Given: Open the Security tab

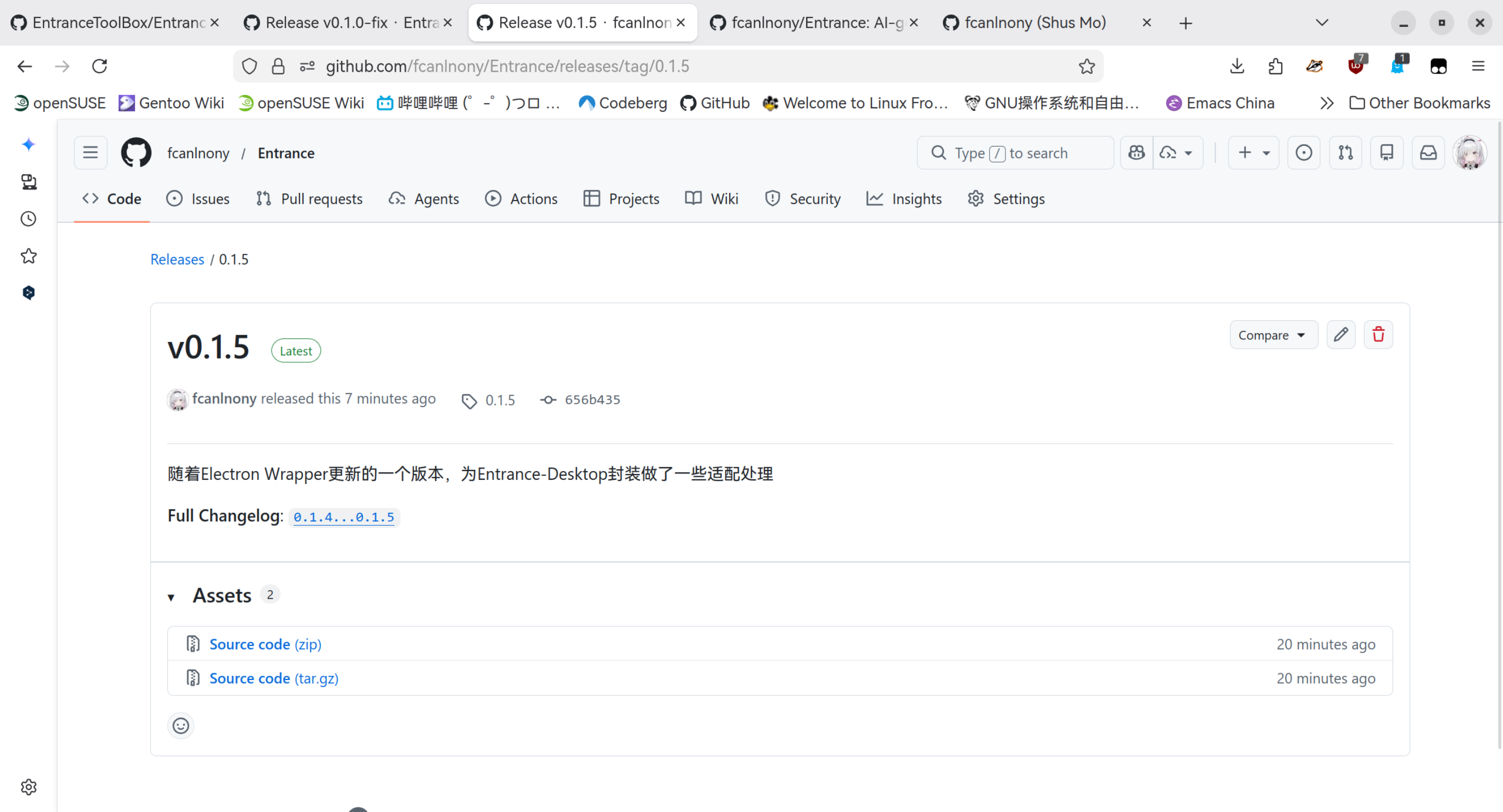Looking at the screenshot, I should (x=803, y=199).
